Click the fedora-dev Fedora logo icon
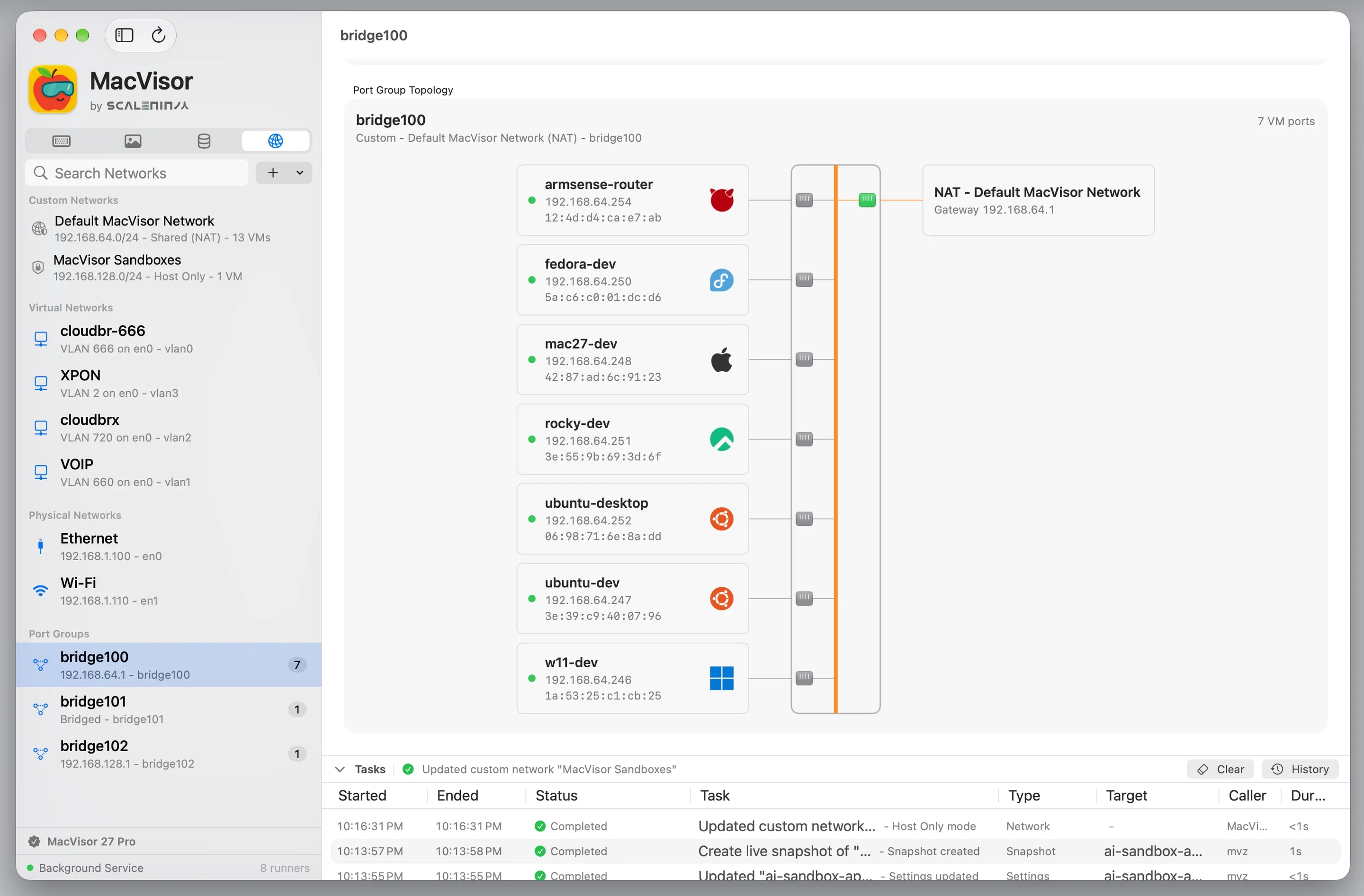The width and height of the screenshot is (1364, 896). pyautogui.click(x=721, y=280)
